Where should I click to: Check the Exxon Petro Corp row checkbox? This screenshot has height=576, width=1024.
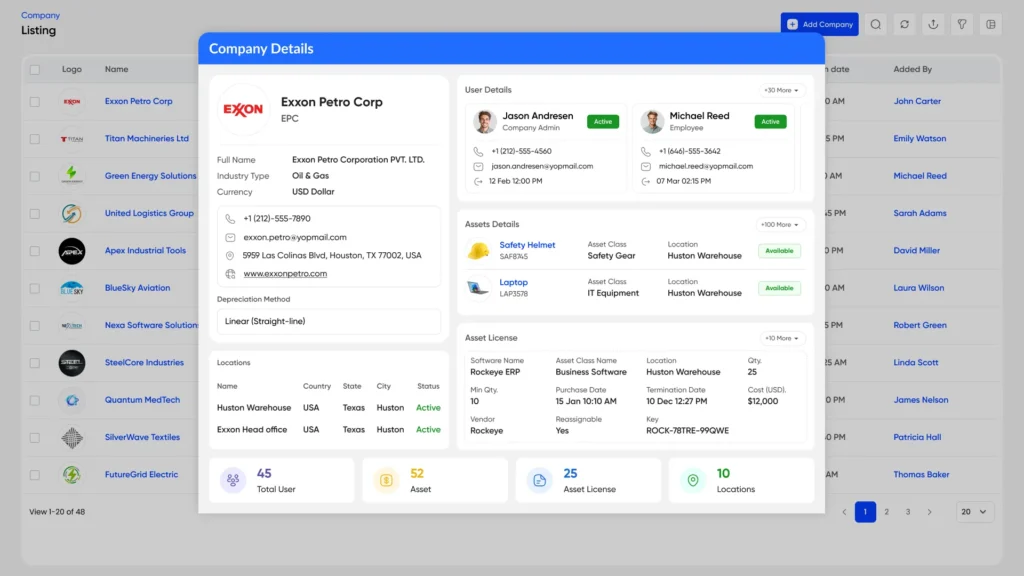[x=35, y=101]
